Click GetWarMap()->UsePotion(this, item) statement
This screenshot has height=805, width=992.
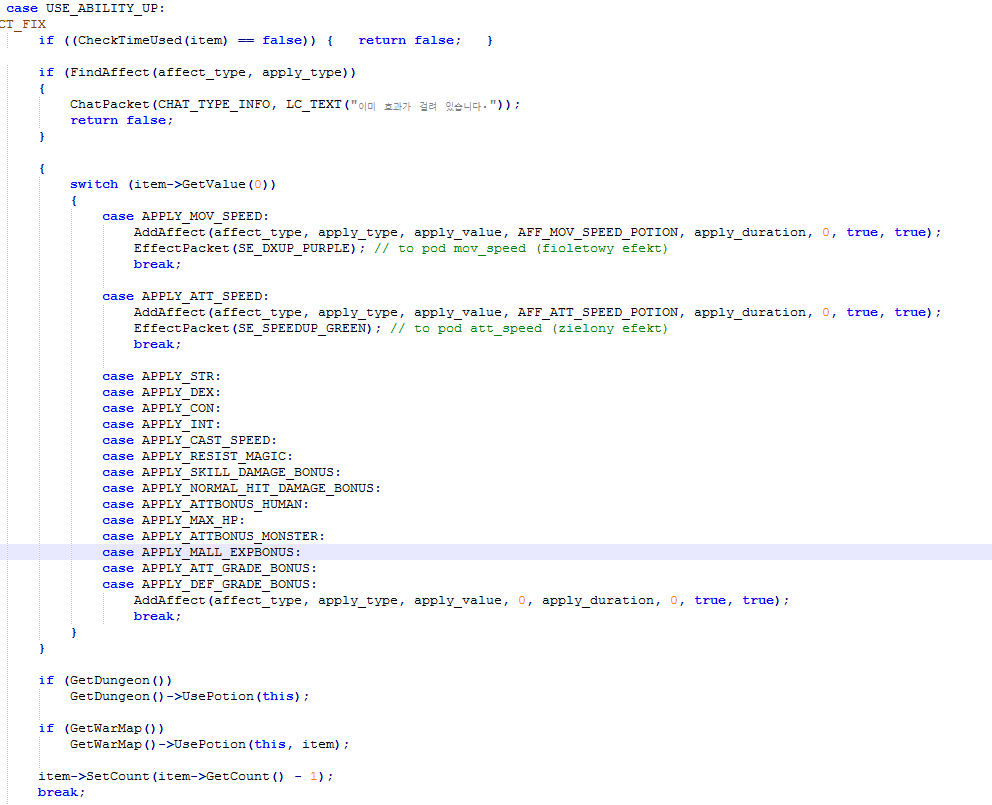click(x=209, y=744)
